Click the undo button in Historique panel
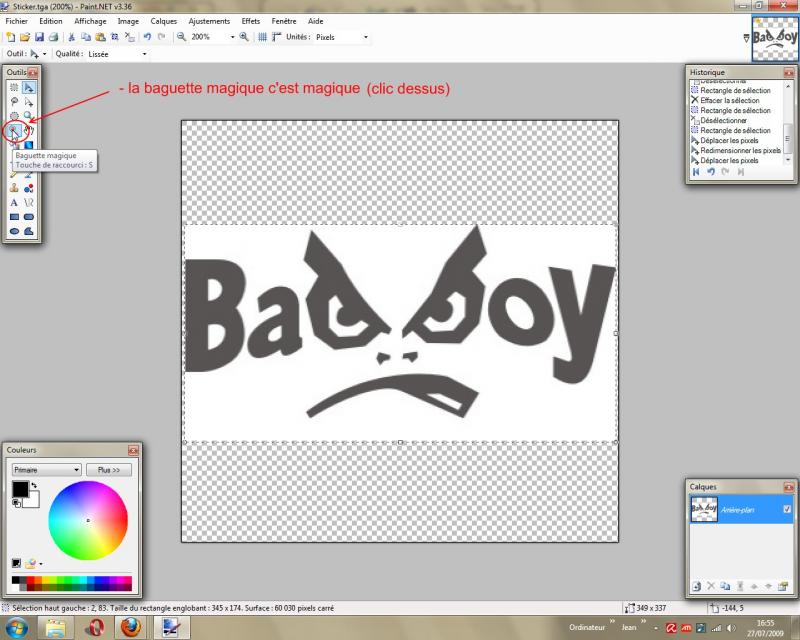Image resolution: width=800 pixels, height=640 pixels. (x=711, y=172)
